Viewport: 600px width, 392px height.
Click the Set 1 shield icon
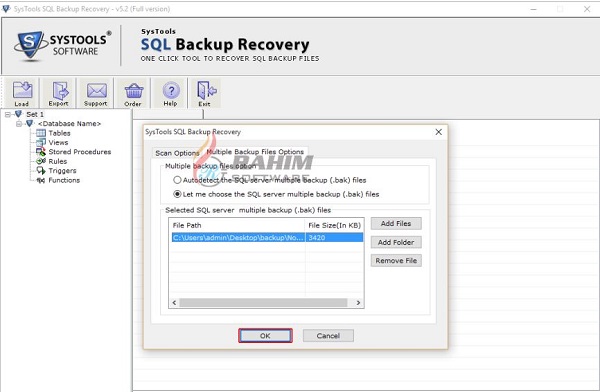[x=18, y=114]
